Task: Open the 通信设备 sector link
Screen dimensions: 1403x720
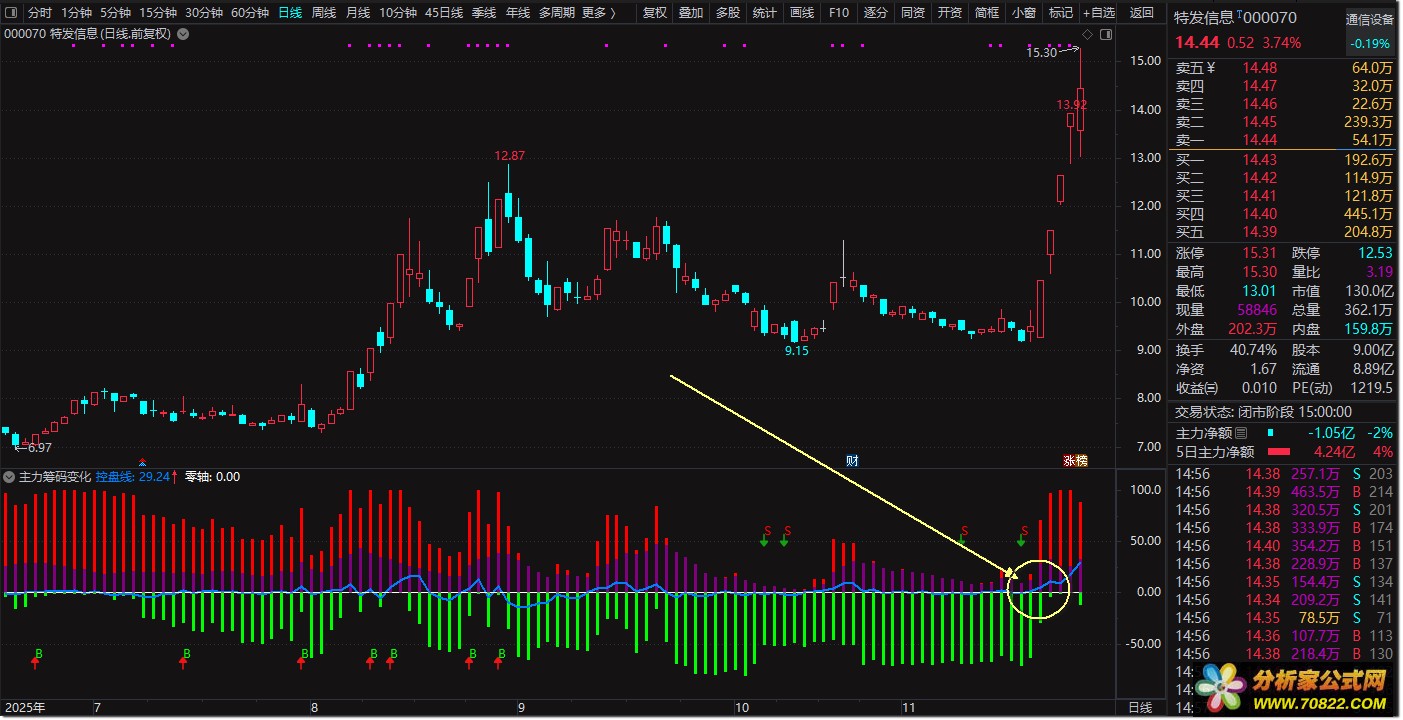Action: coord(1369,19)
